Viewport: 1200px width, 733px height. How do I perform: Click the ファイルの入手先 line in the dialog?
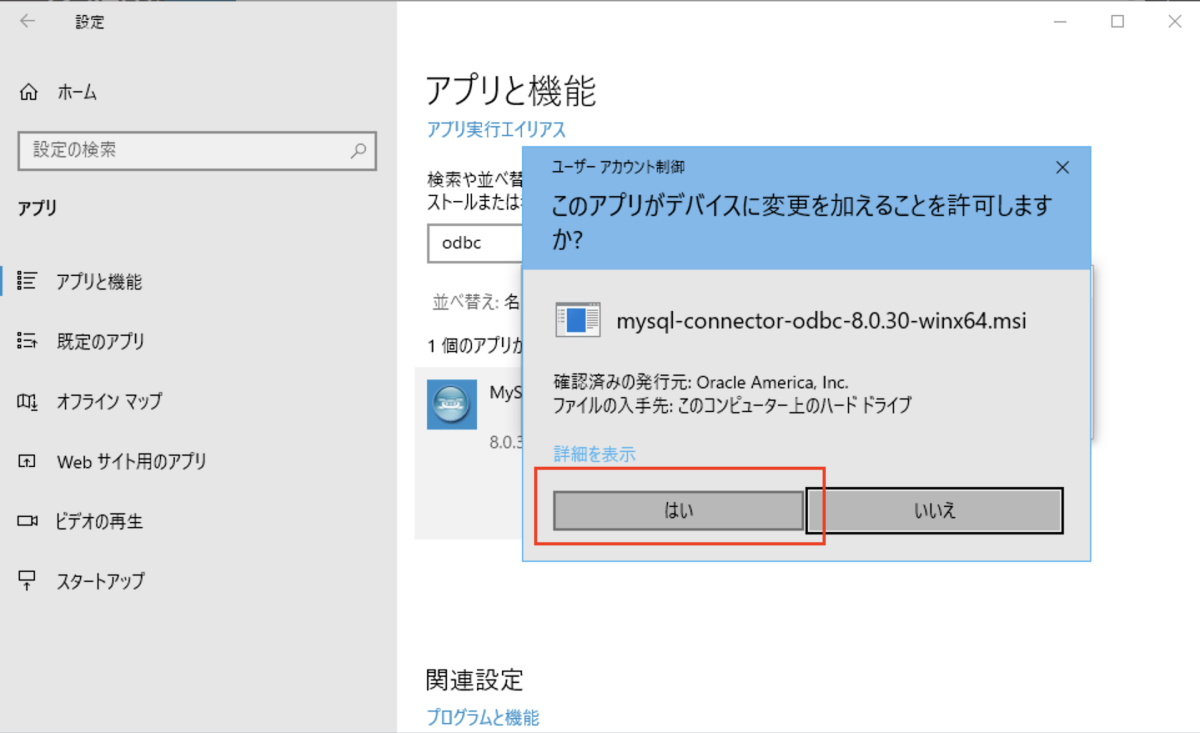pyautogui.click(x=733, y=405)
